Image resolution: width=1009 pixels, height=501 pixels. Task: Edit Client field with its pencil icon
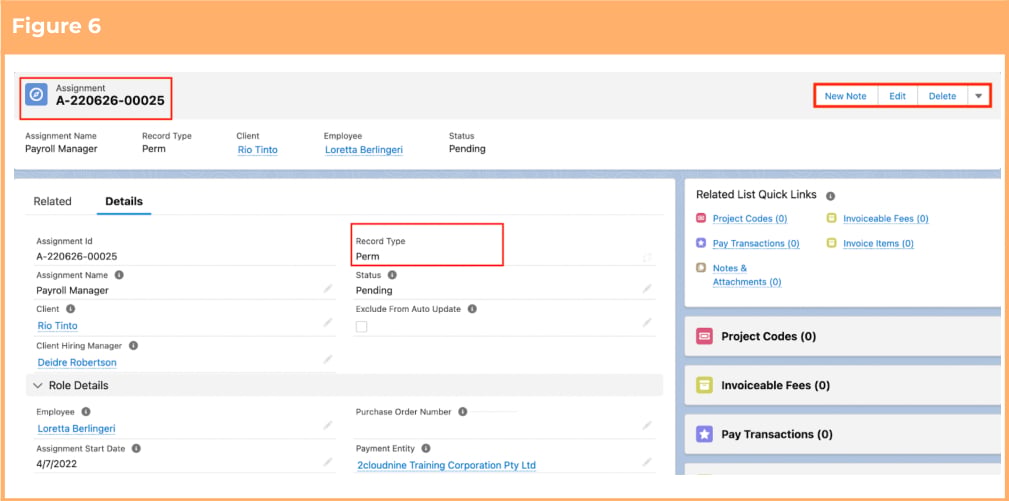pyautogui.click(x=328, y=322)
